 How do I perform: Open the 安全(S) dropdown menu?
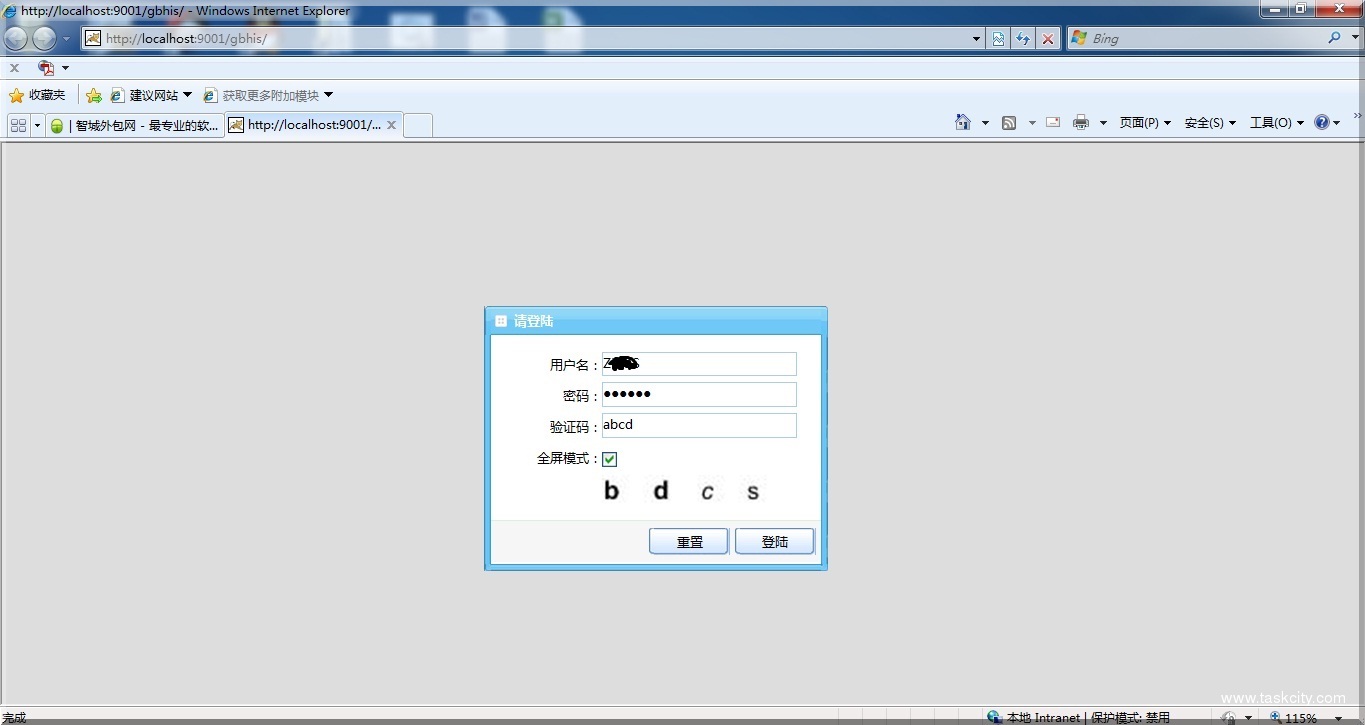[1209, 123]
